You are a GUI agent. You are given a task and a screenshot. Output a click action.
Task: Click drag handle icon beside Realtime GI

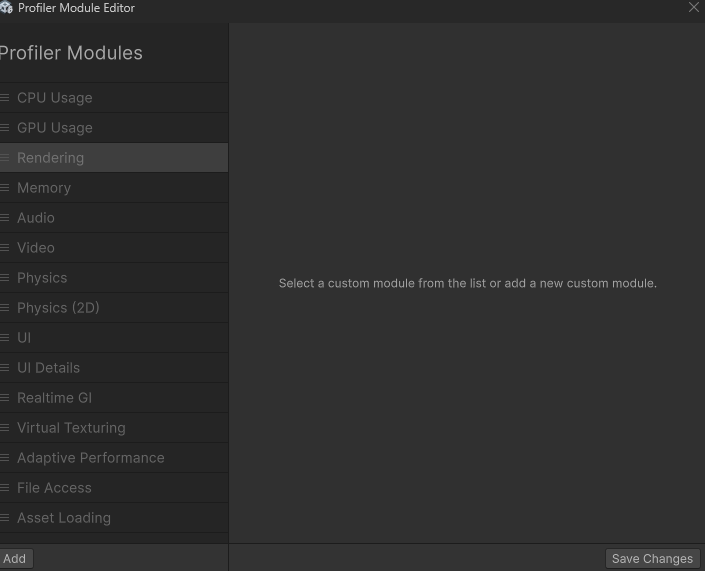(5, 398)
